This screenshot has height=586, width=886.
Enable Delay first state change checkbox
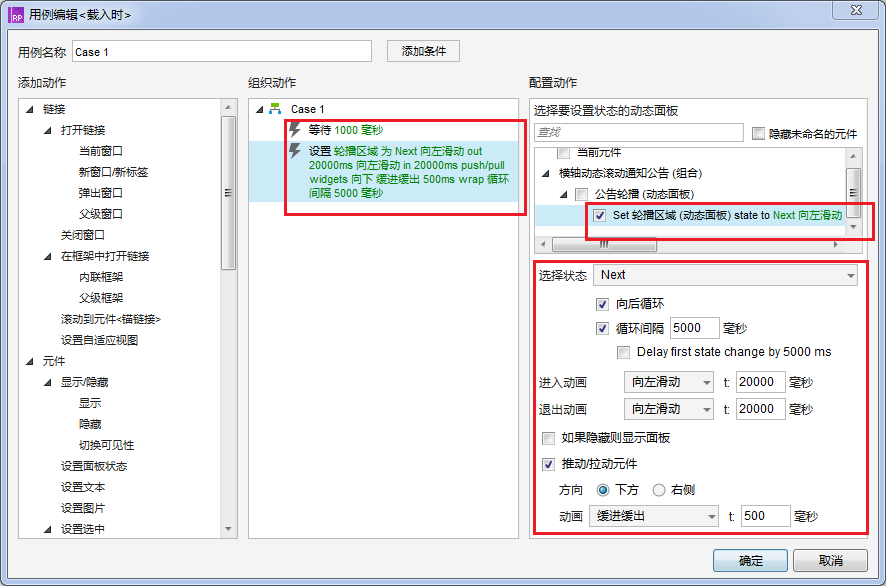tap(623, 353)
